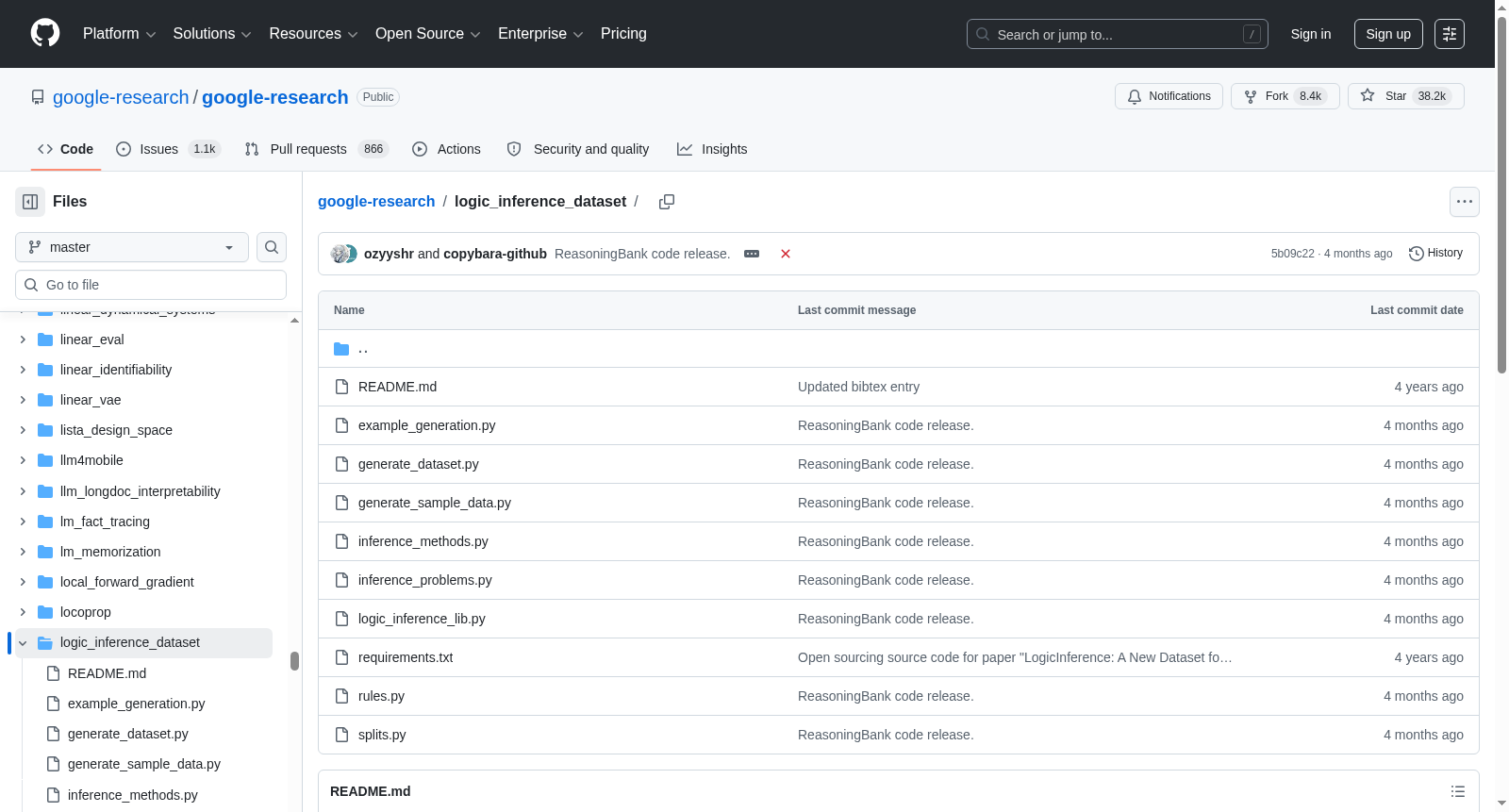The image size is (1509, 812).
Task: Switch to the Pull requests tab
Action: pyautogui.click(x=317, y=149)
